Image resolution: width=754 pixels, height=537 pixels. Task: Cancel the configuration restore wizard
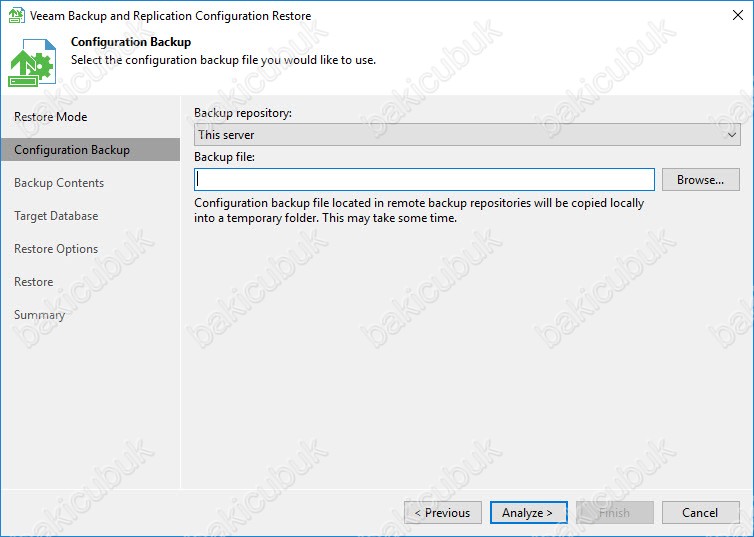(x=701, y=513)
